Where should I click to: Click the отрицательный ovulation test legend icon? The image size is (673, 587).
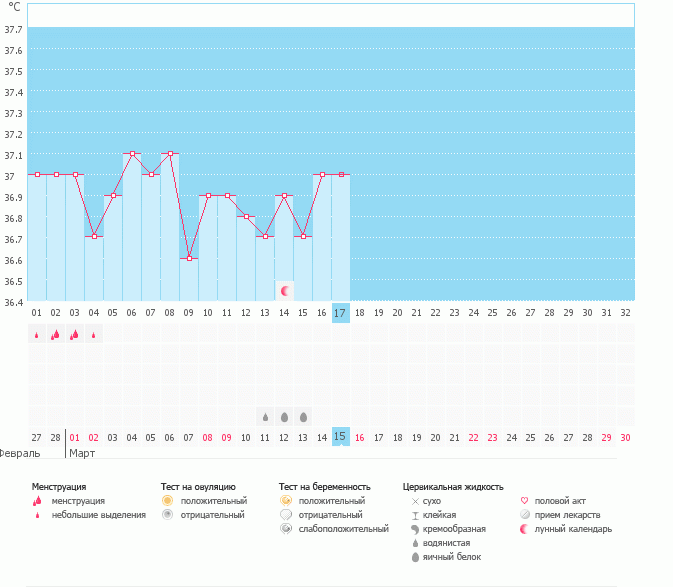click(x=168, y=515)
